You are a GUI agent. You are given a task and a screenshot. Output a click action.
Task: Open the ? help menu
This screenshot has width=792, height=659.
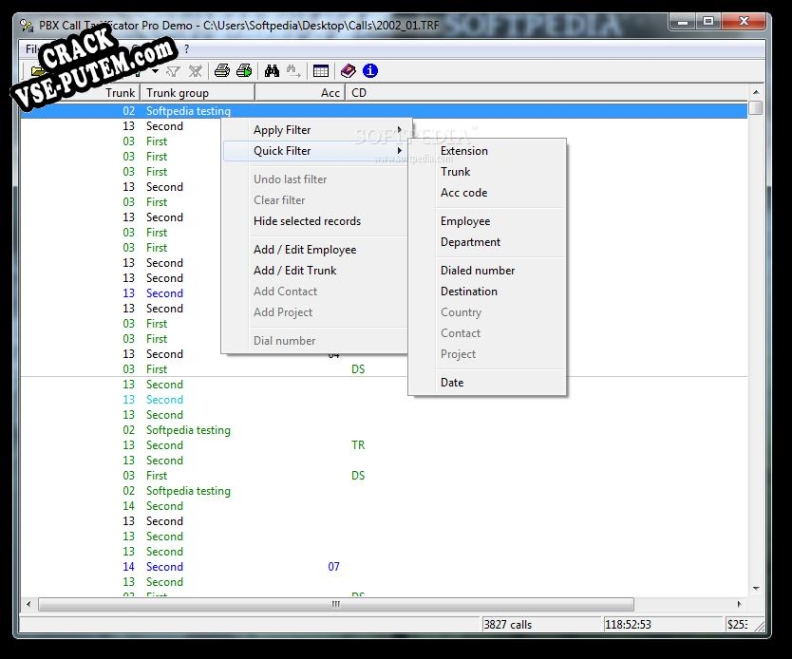pos(186,49)
